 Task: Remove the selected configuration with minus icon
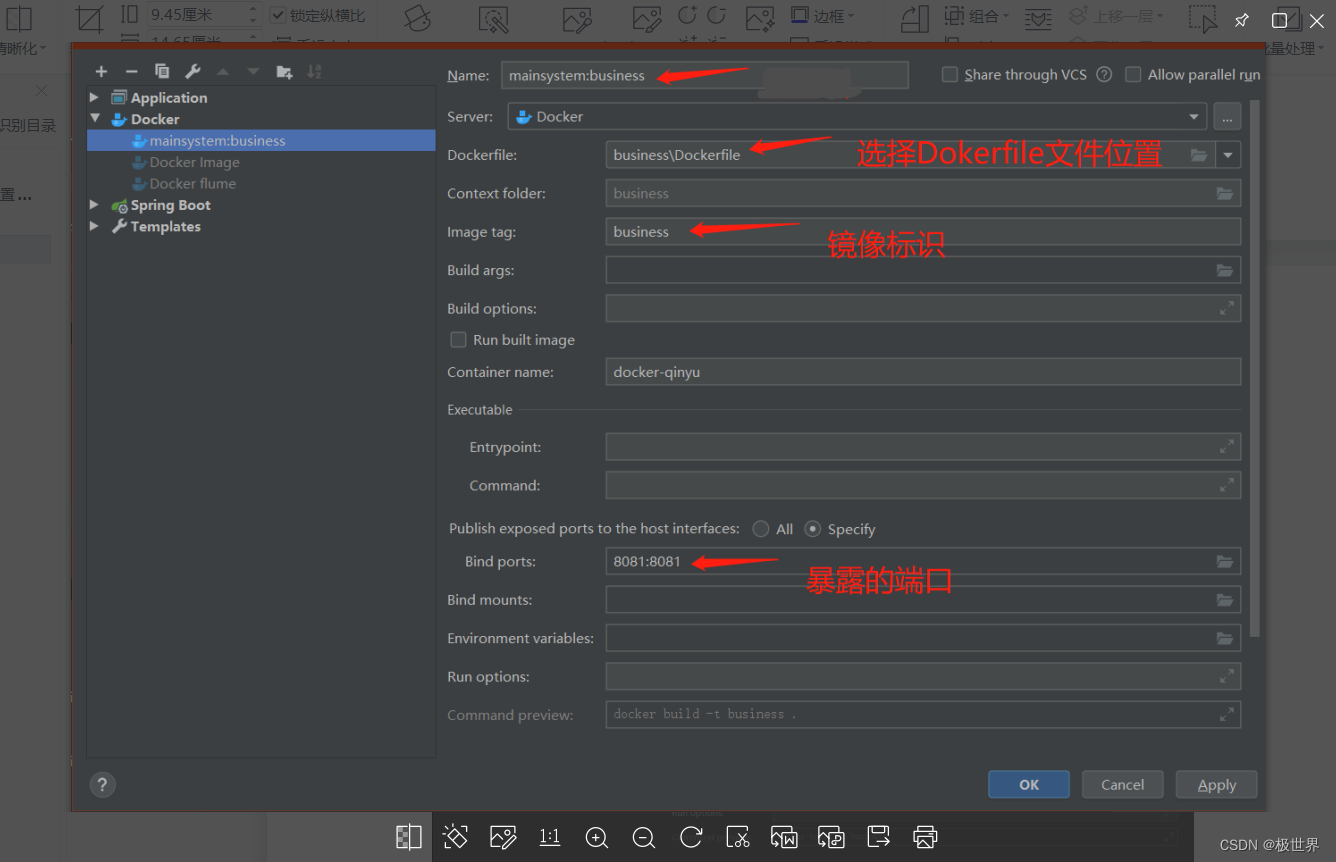[131, 72]
